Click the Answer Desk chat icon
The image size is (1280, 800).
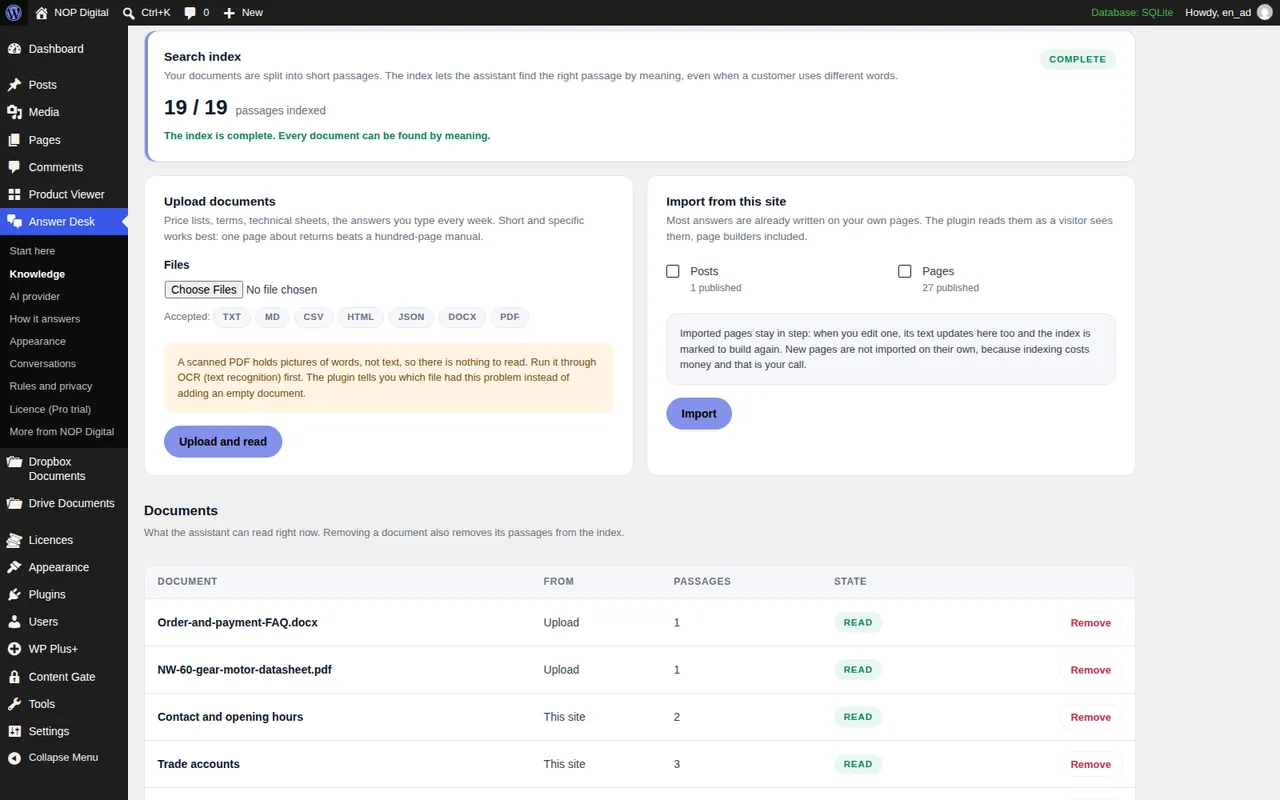[x=14, y=222]
